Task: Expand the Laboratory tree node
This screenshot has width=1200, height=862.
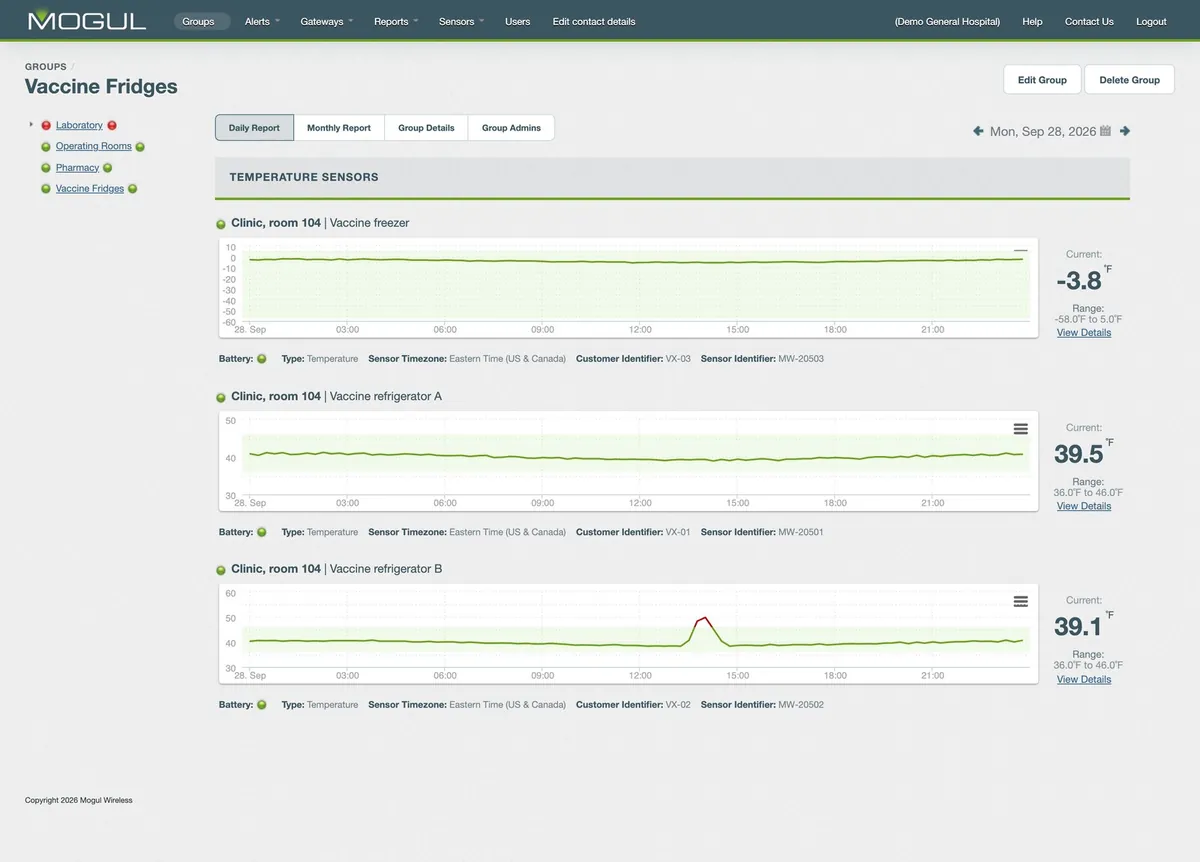Action: coord(31,125)
